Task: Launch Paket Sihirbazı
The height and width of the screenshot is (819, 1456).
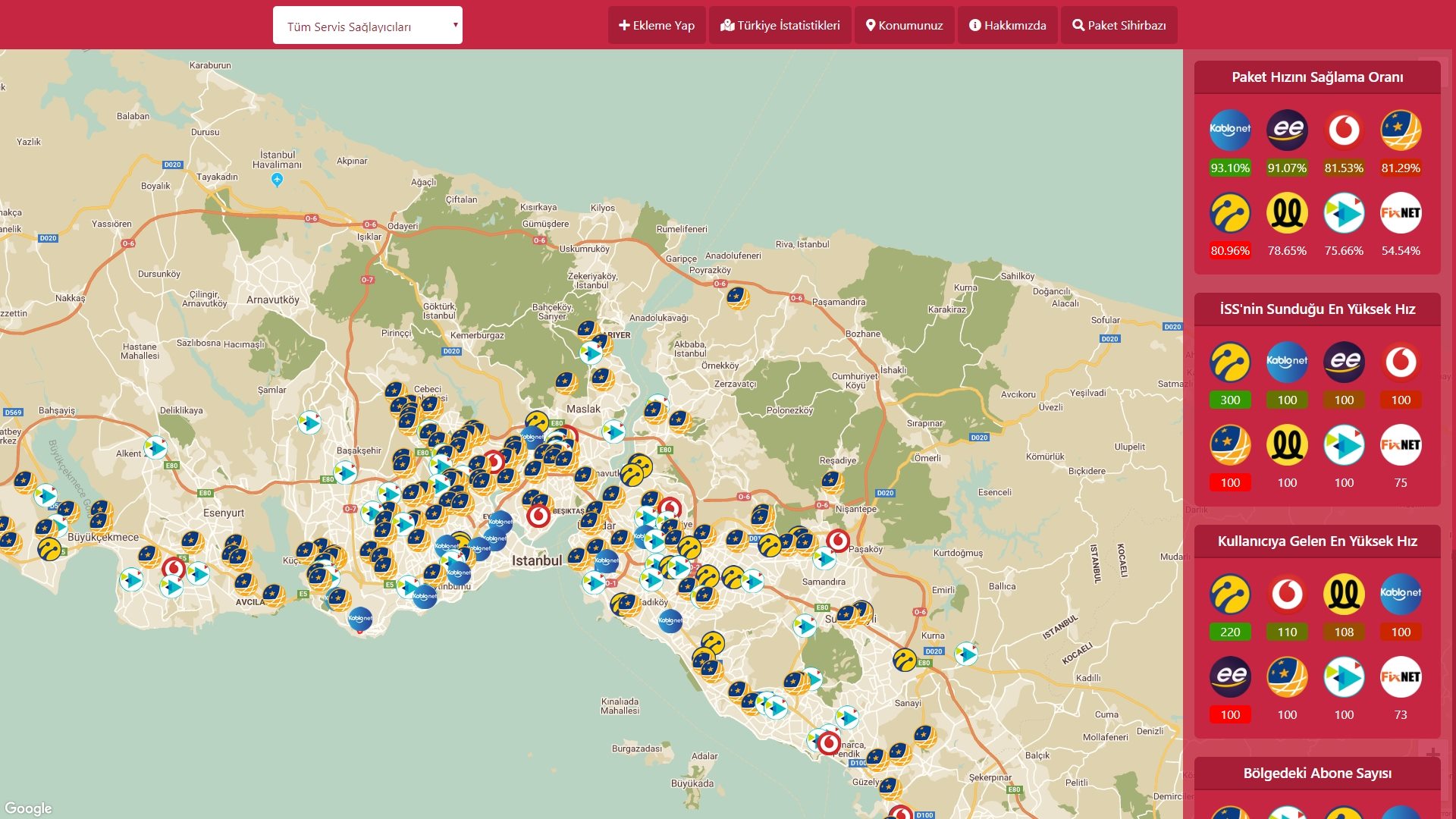Action: tap(1119, 25)
